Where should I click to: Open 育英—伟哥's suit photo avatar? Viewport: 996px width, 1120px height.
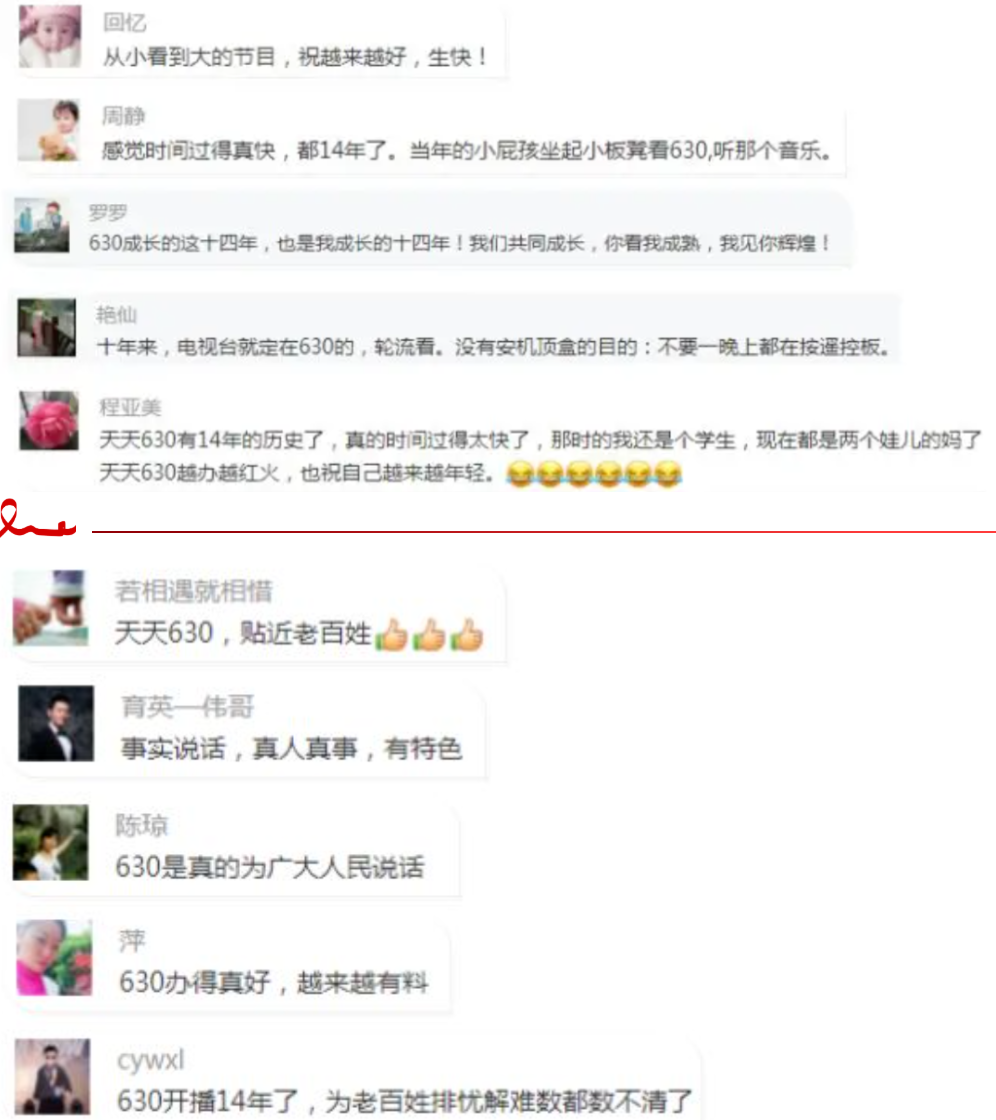click(56, 724)
